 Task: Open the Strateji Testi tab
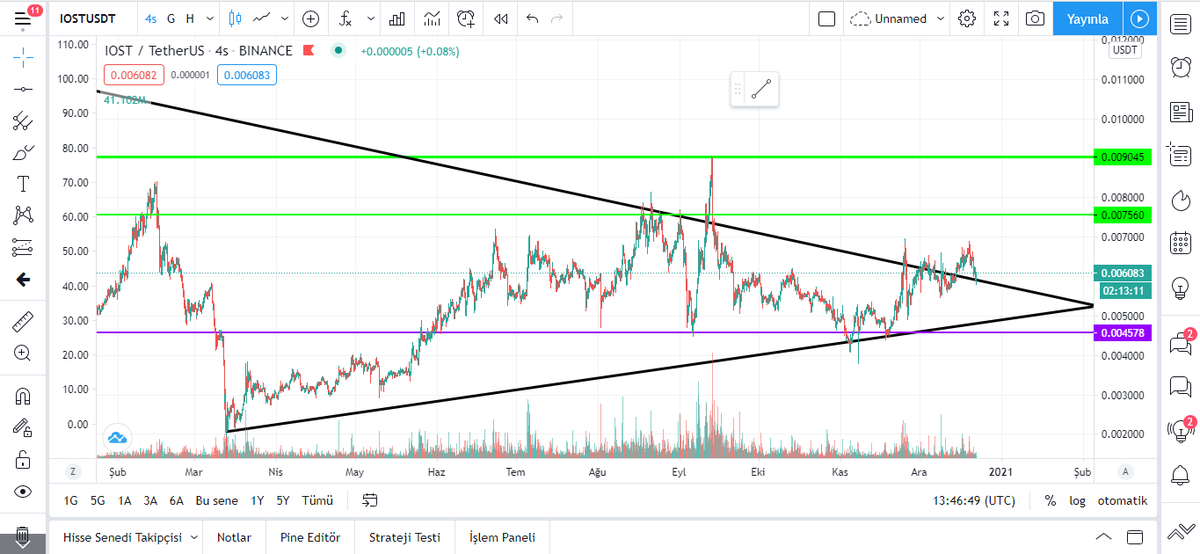pyautogui.click(x=404, y=537)
